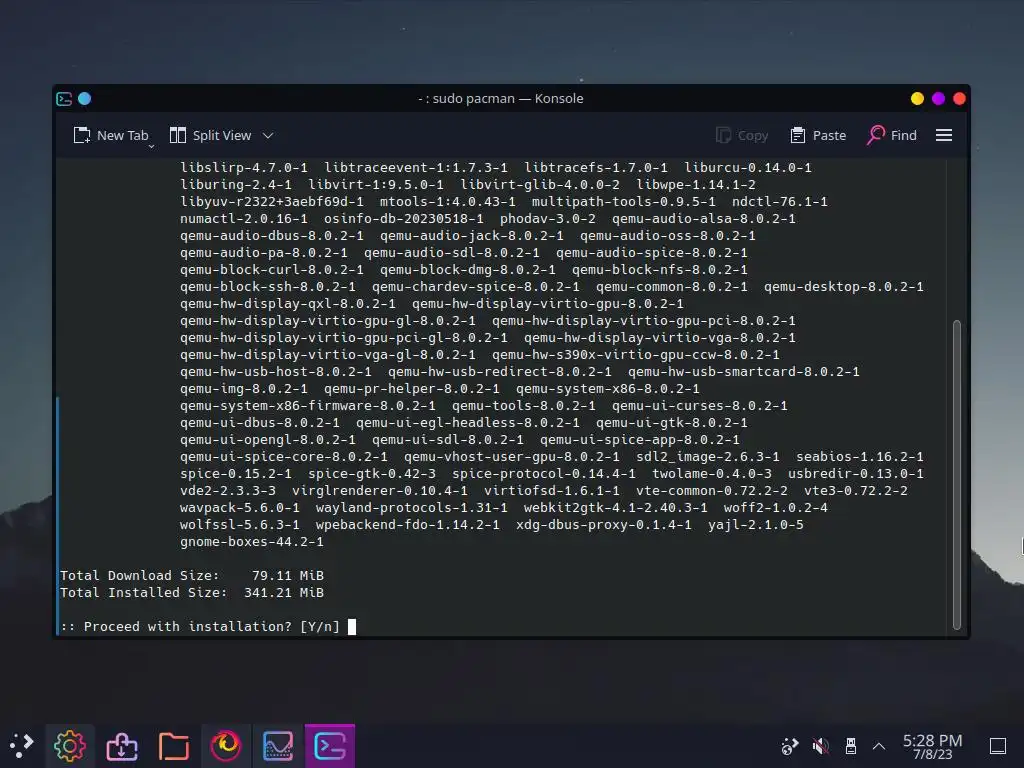
Task: Launch Firefox from the taskbar
Action: click(x=226, y=746)
